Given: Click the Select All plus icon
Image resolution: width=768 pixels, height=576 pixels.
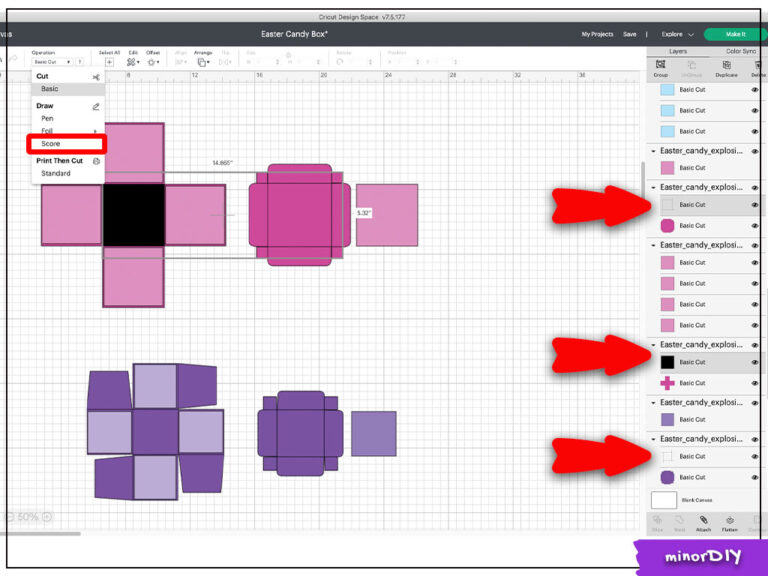Looking at the screenshot, I should [109, 62].
